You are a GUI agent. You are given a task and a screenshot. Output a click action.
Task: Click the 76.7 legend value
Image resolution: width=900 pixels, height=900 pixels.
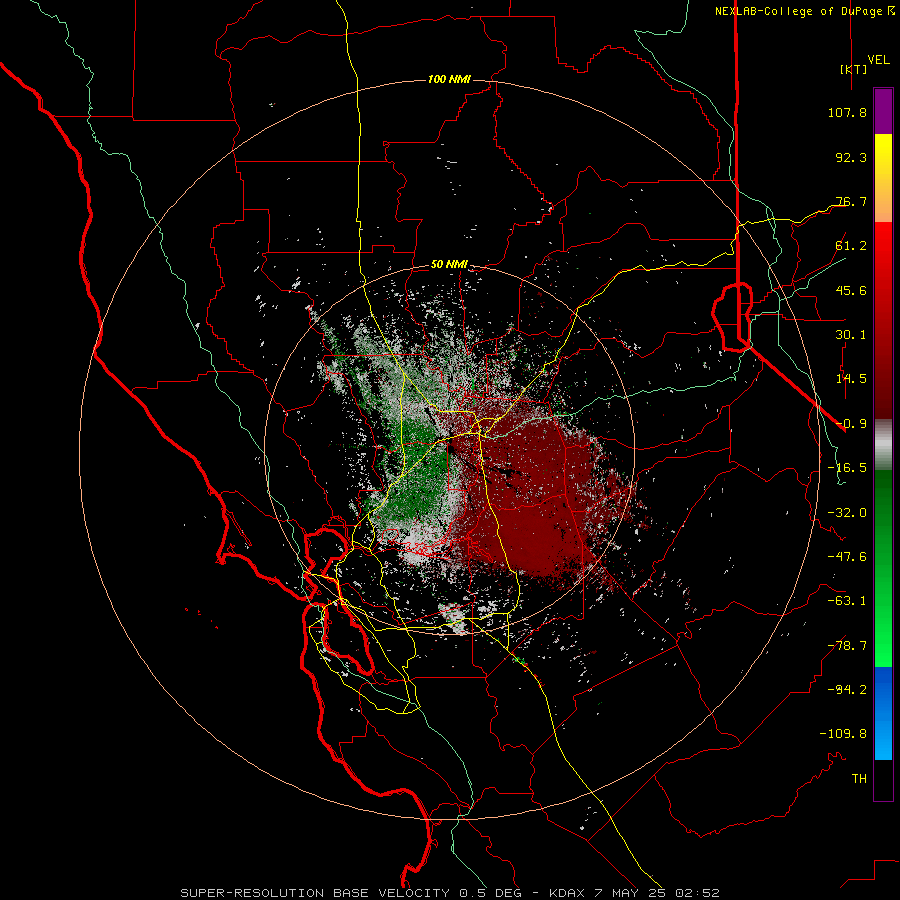851,201
